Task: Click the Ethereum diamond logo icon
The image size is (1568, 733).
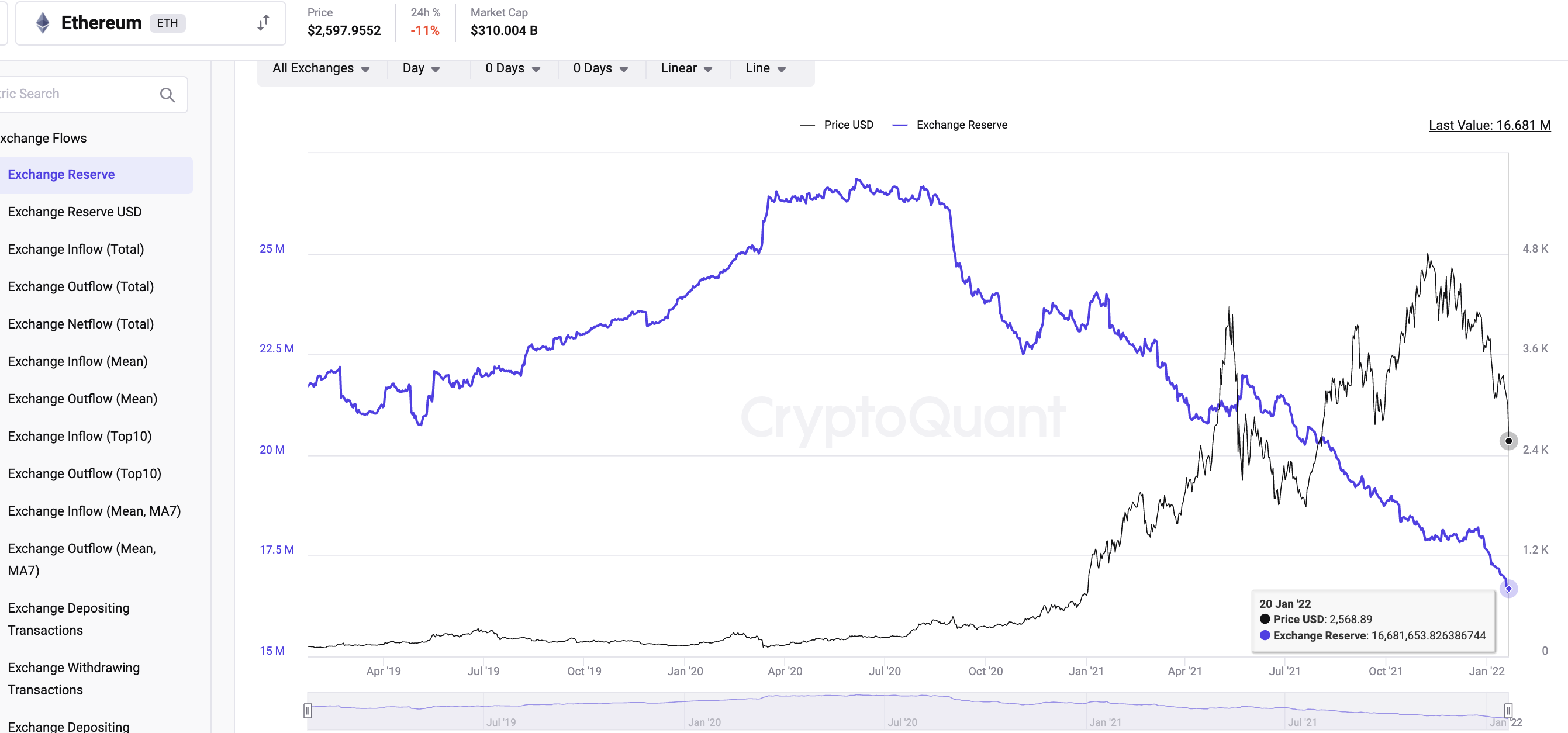Action: [x=43, y=23]
